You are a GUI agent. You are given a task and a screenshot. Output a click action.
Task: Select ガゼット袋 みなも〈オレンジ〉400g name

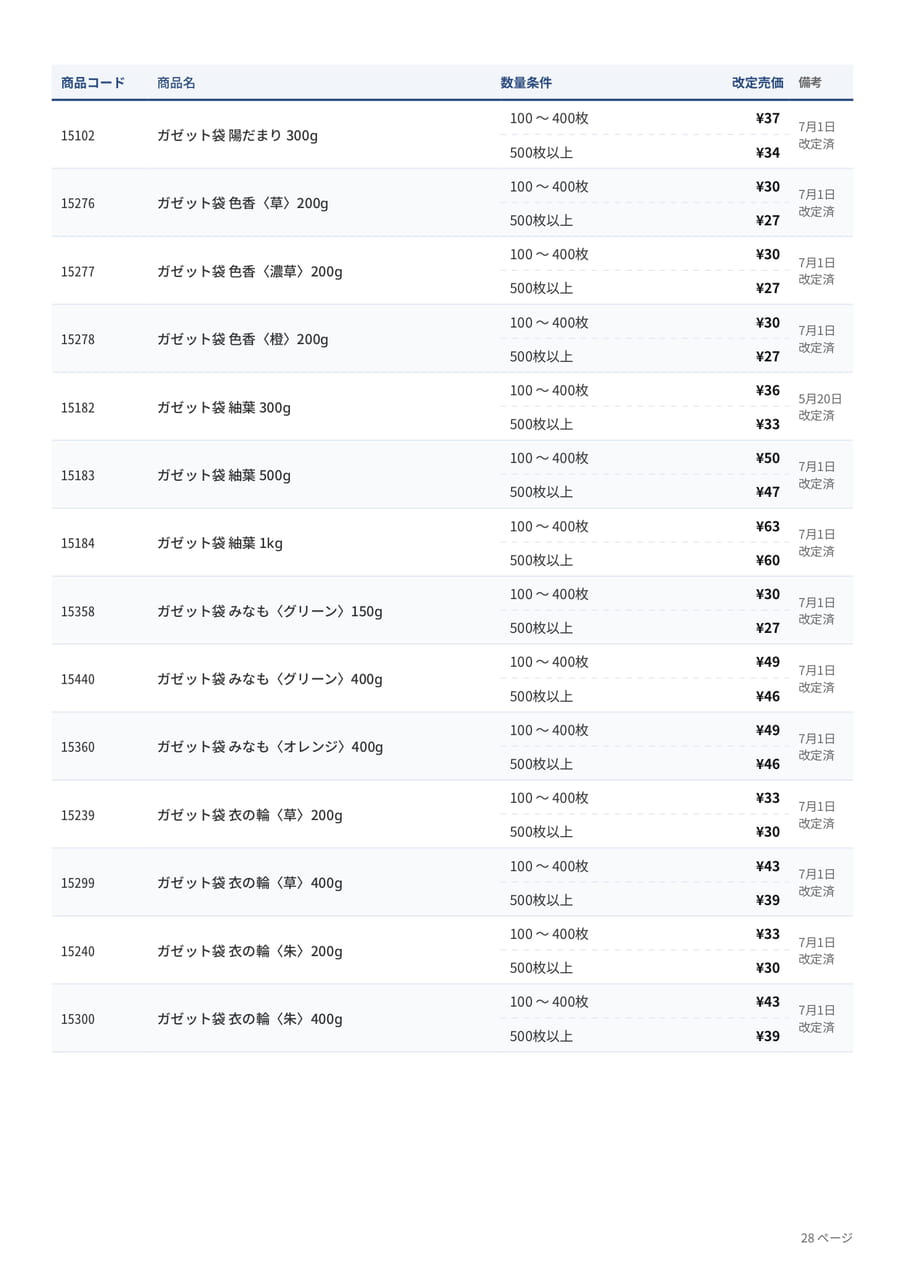click(270, 747)
